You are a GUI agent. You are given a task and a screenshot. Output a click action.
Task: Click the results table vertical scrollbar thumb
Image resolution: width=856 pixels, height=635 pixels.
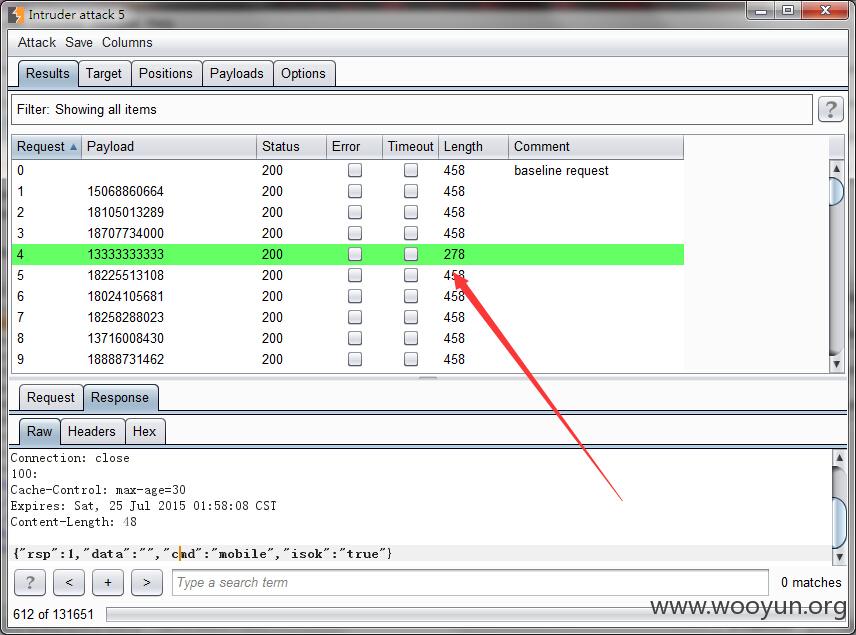pos(836,191)
